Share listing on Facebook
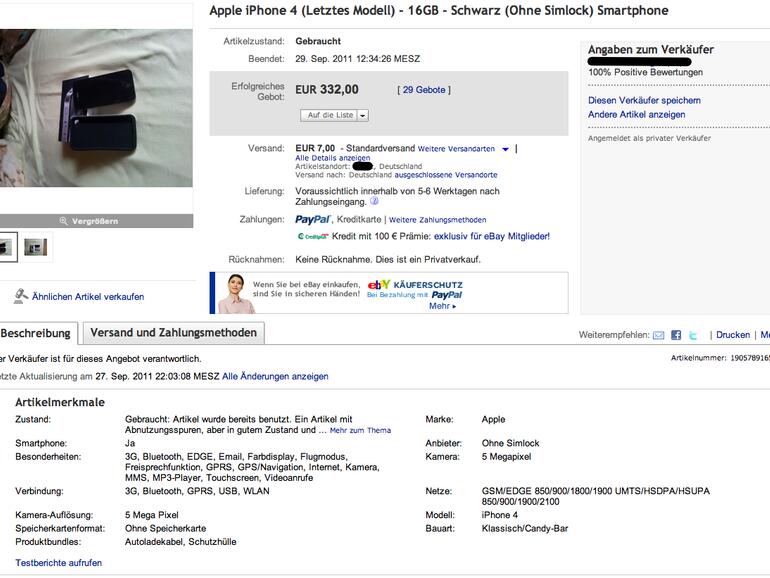Image resolution: width=770 pixels, height=578 pixels. (x=676, y=335)
